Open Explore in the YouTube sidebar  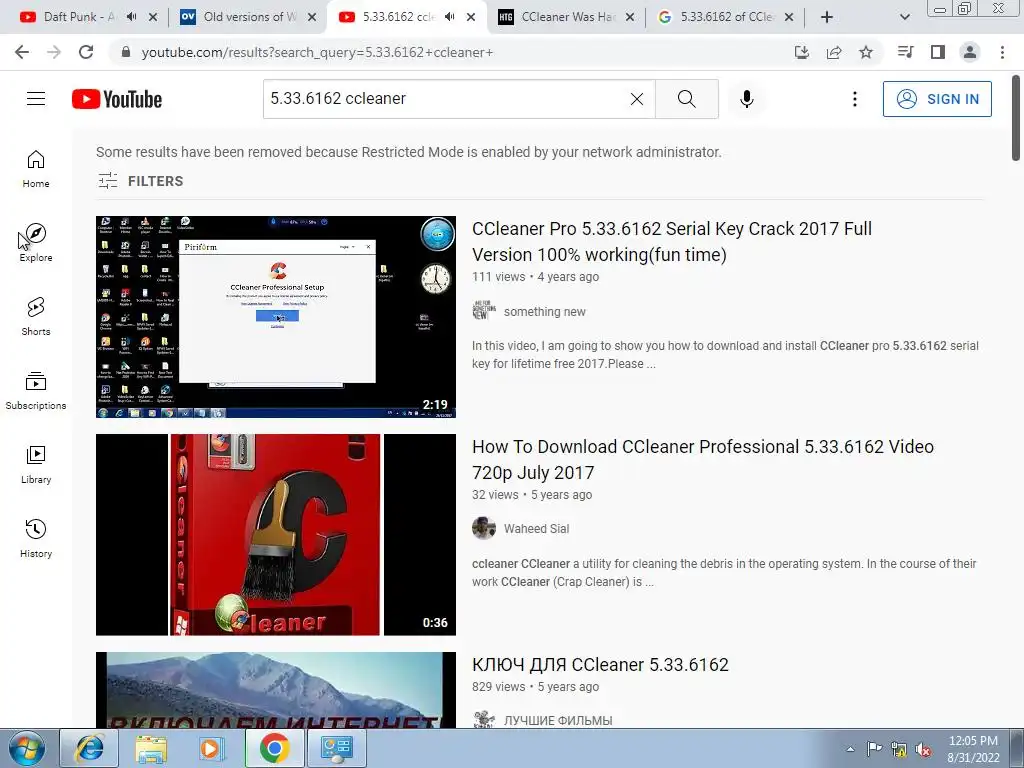click(x=36, y=242)
